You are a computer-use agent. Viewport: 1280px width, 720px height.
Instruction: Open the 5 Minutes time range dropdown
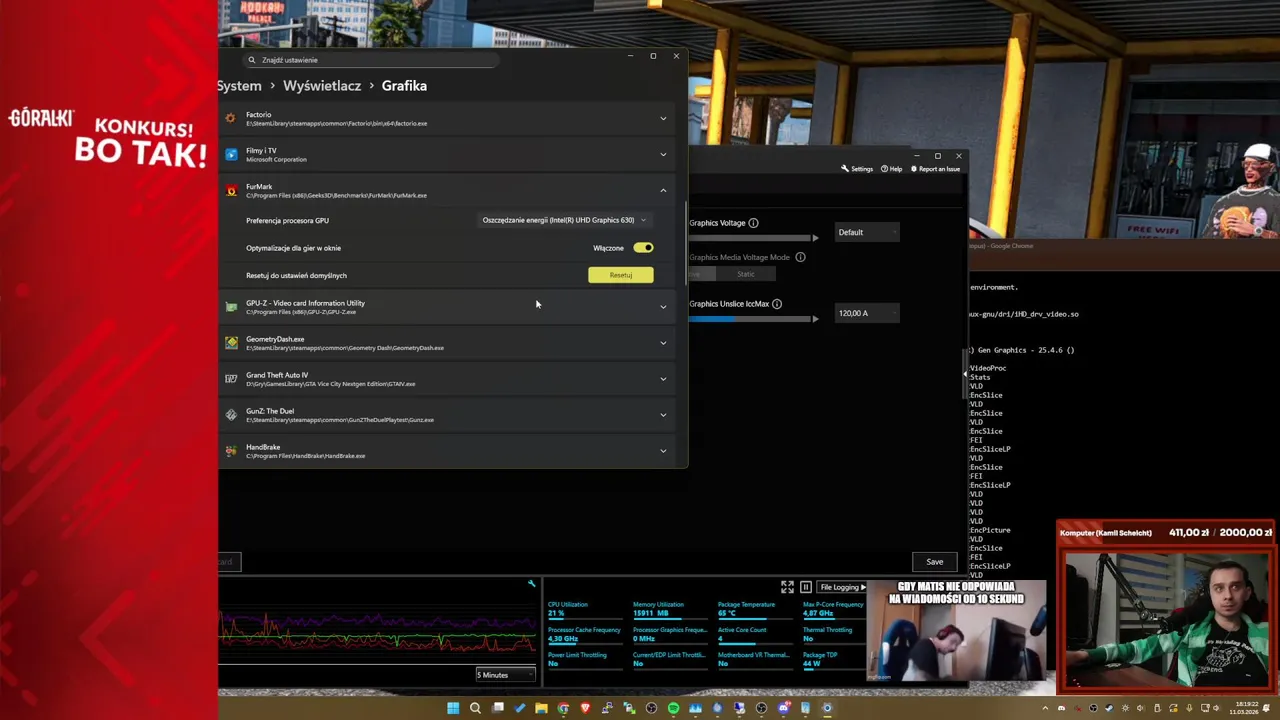(506, 675)
